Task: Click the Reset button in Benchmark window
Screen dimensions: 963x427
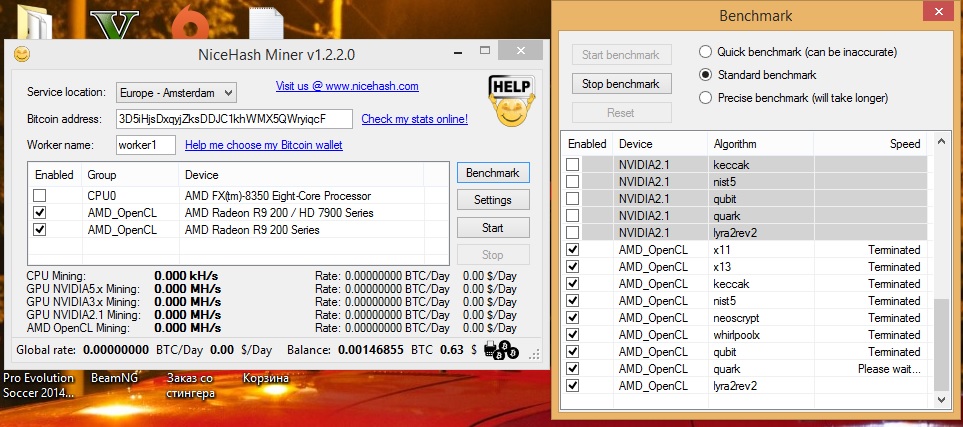Action: (x=622, y=112)
